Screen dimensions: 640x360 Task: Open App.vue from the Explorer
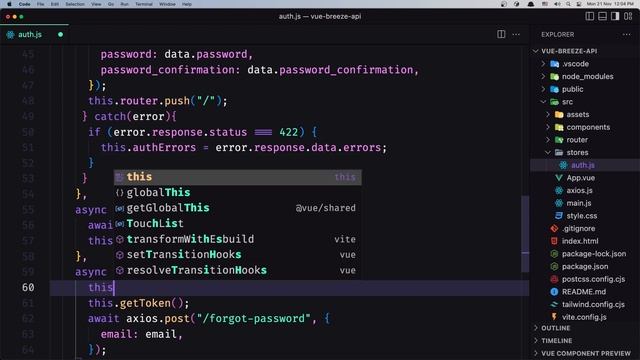[x=580, y=178]
